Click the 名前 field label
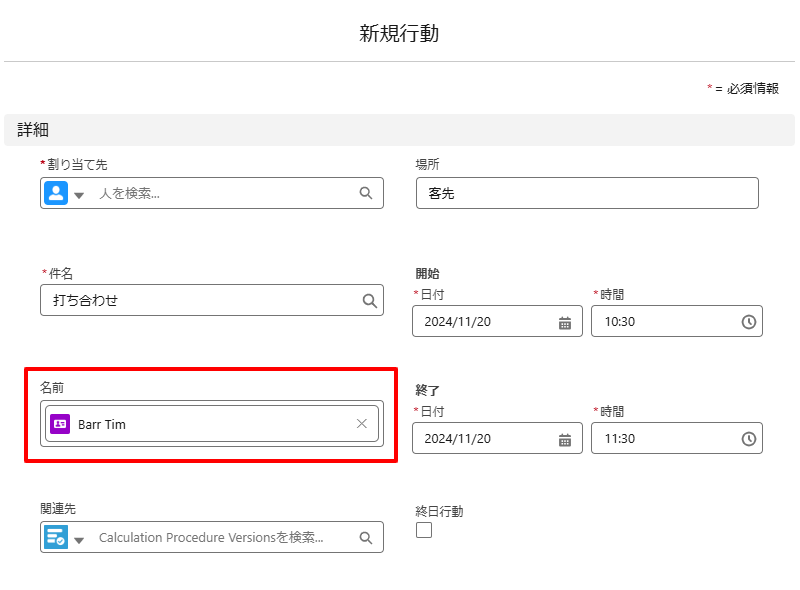800x590 pixels. pos(52,388)
